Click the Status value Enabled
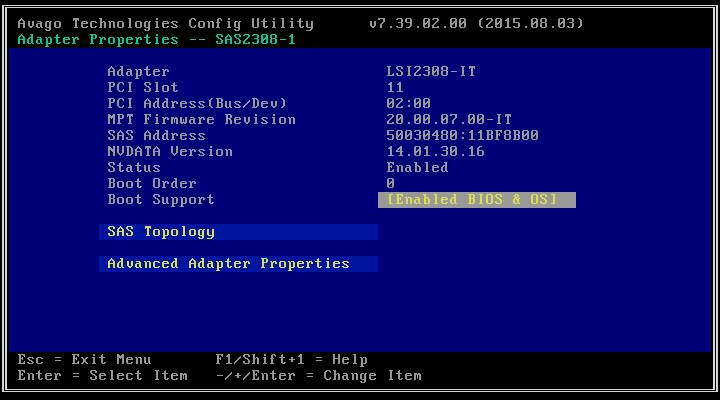Viewport: 720px width, 400px height. [x=417, y=168]
